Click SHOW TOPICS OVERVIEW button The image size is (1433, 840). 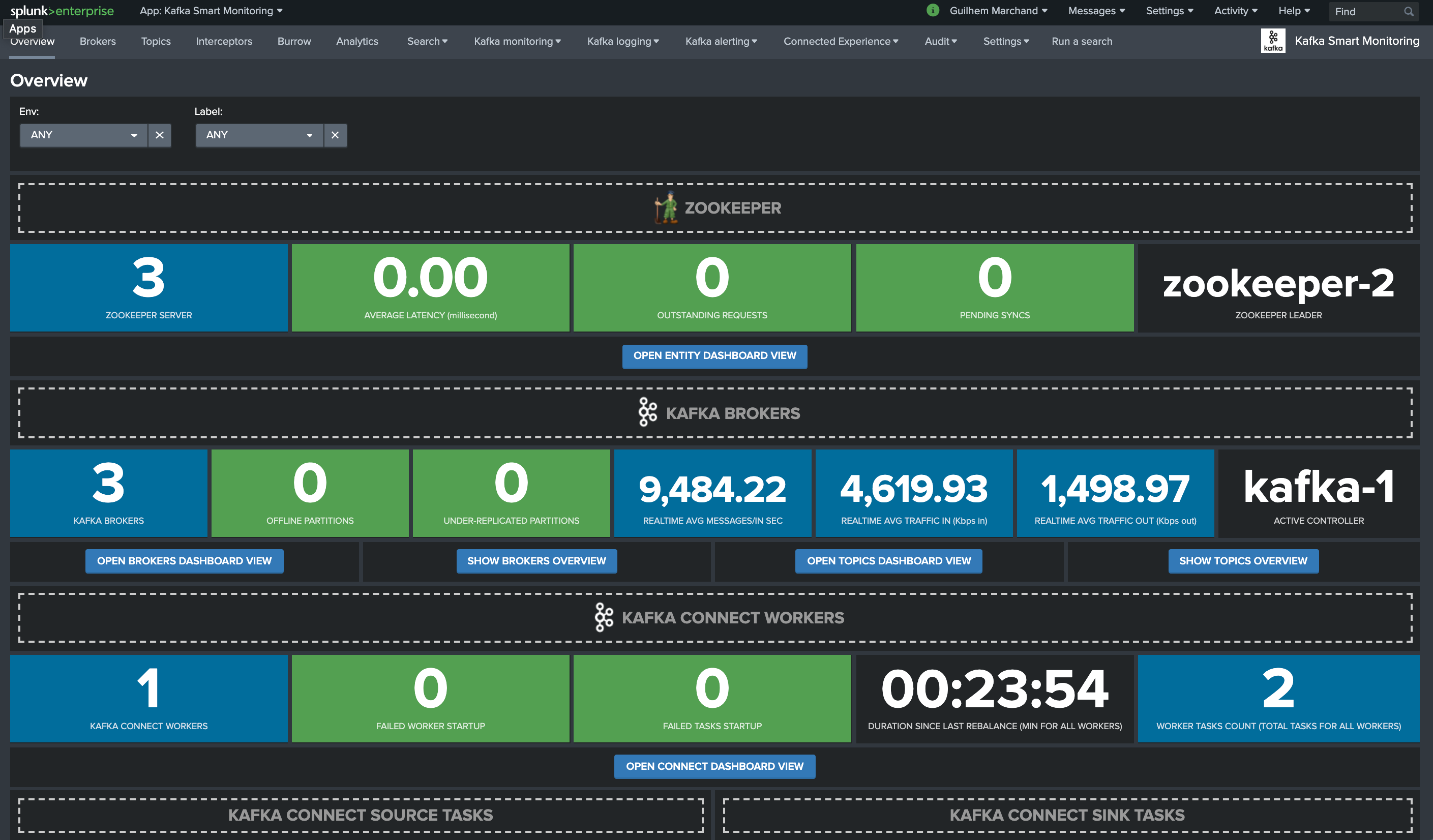pyautogui.click(x=1243, y=561)
